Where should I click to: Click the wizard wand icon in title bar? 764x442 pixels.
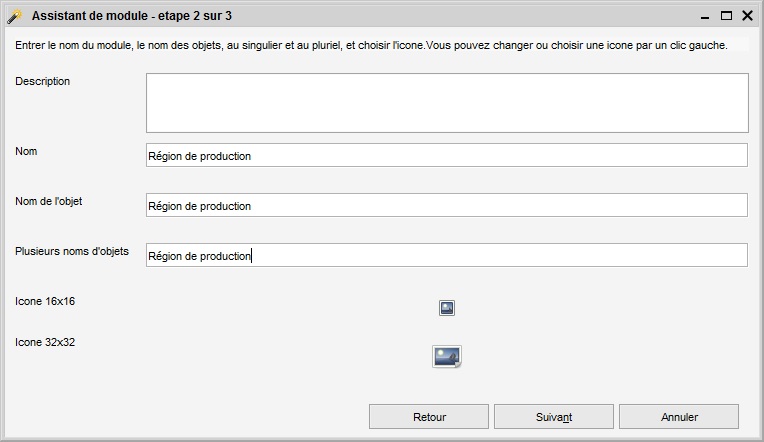pyautogui.click(x=15, y=16)
